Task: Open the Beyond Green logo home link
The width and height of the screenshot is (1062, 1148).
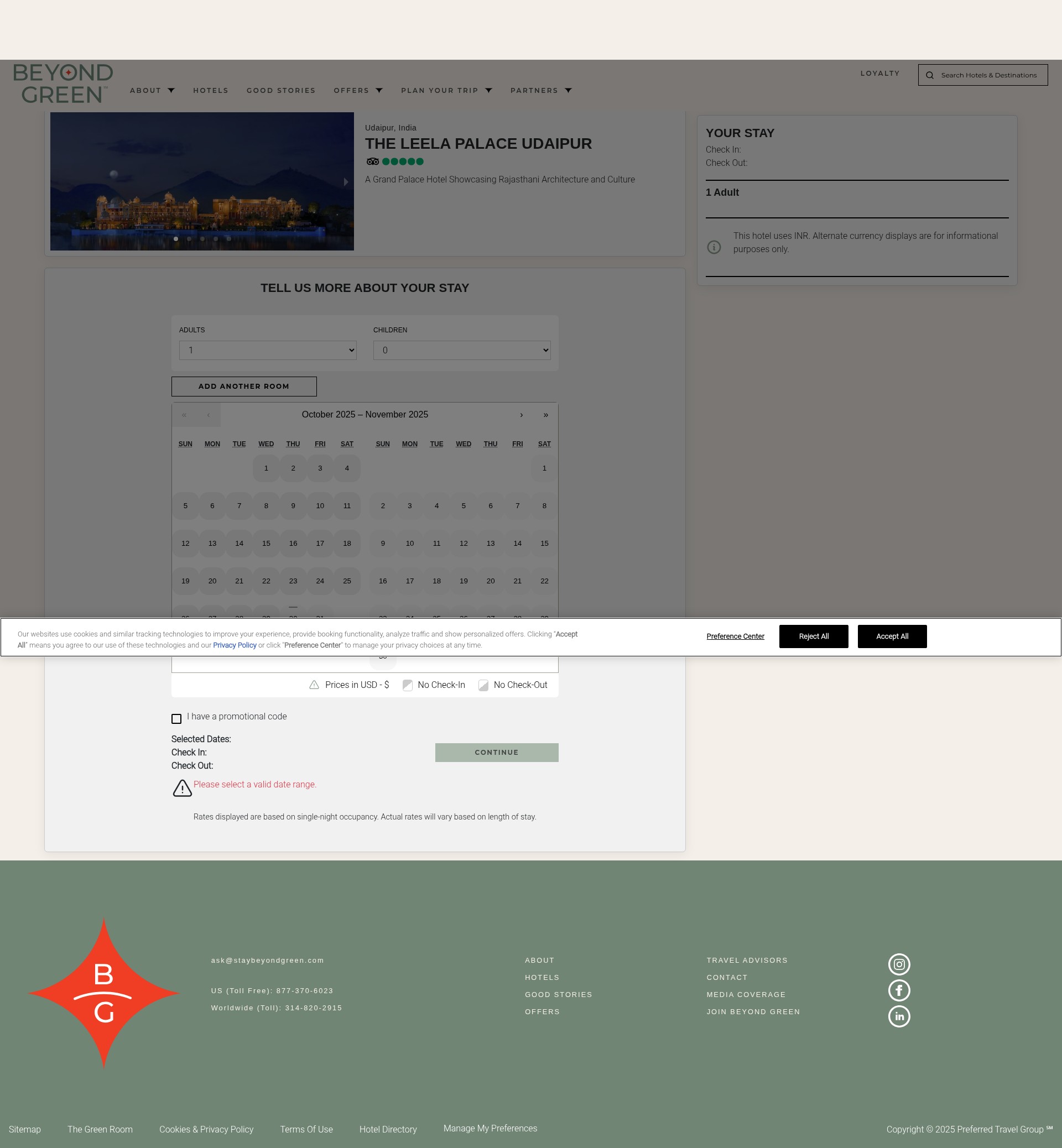Action: pos(63,84)
